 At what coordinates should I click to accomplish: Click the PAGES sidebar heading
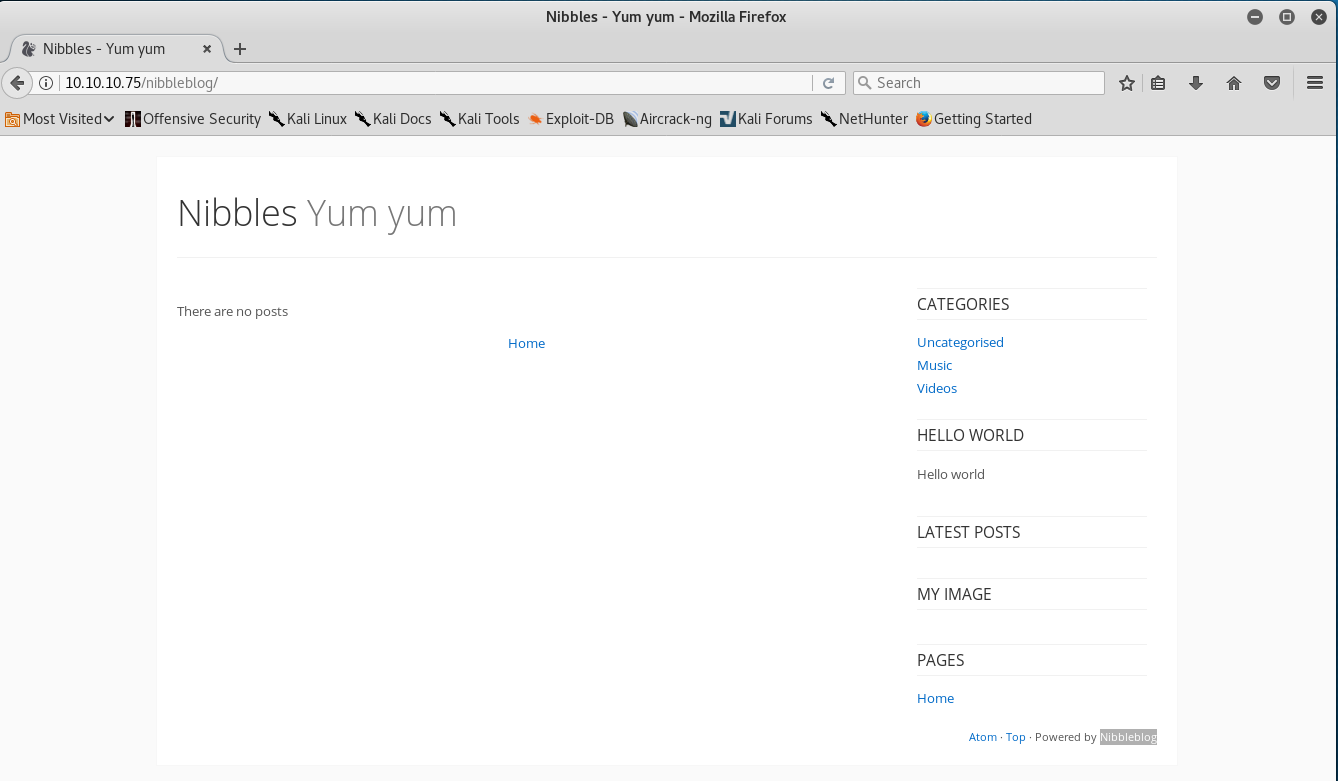tap(941, 660)
